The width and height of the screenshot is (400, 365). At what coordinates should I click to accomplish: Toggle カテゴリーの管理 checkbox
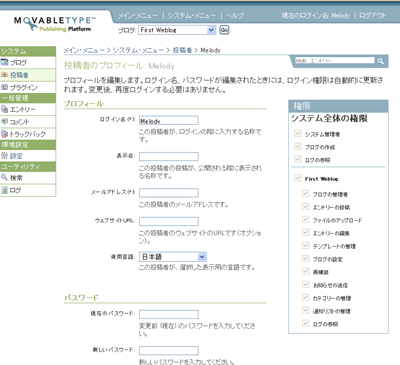pyautogui.click(x=305, y=297)
